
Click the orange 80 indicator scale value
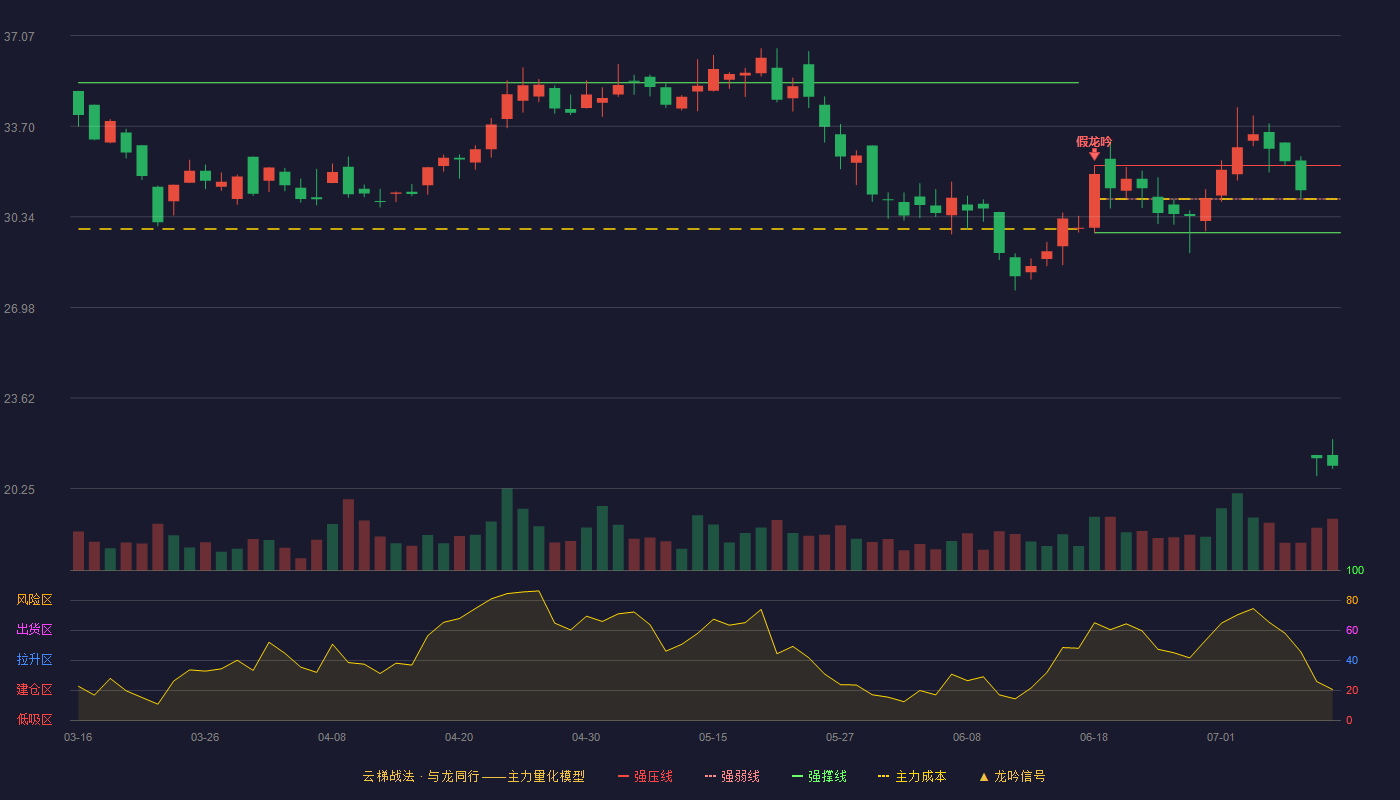tap(1352, 601)
